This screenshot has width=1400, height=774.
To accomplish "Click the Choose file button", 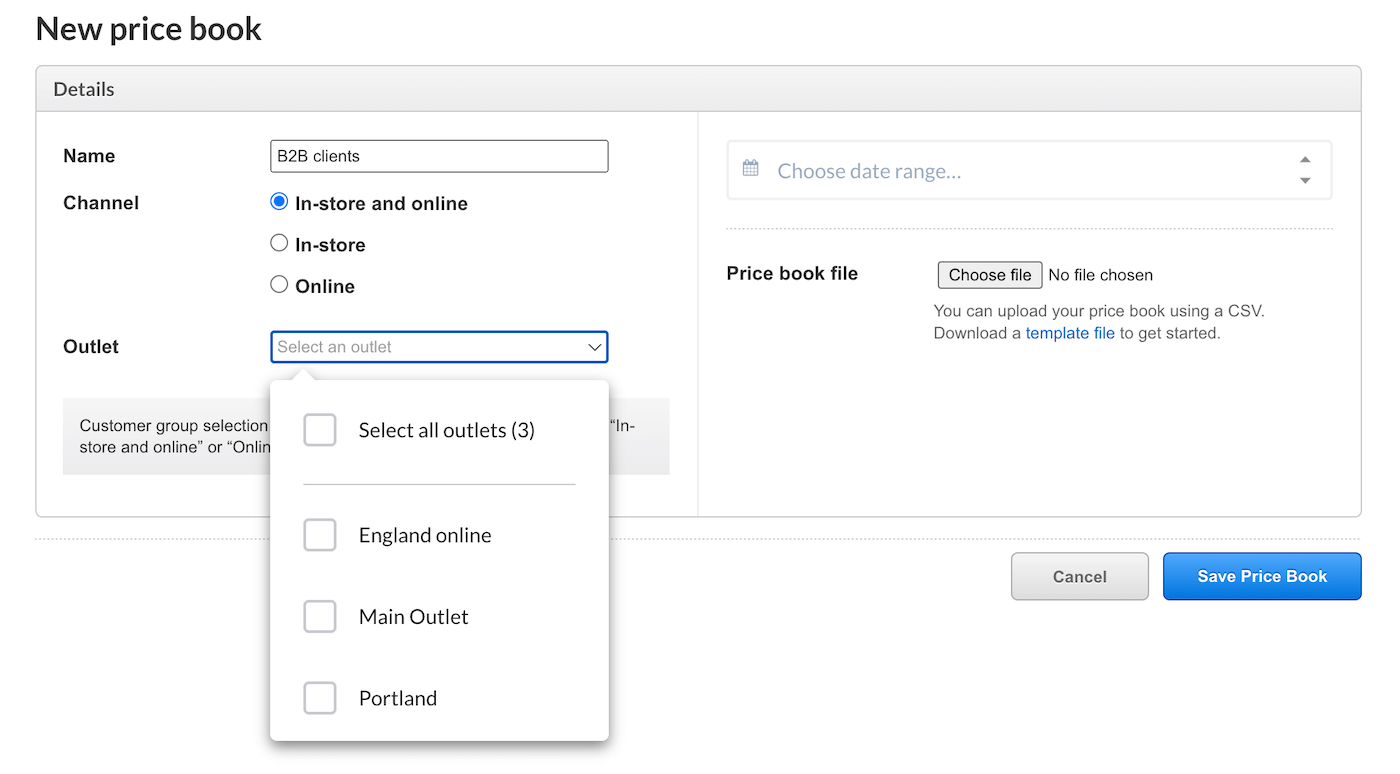I will tap(989, 274).
